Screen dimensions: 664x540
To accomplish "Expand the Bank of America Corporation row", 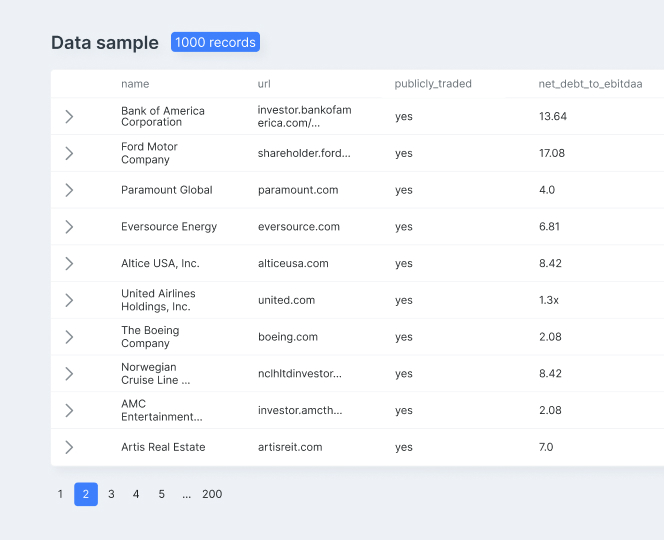I will point(69,116).
